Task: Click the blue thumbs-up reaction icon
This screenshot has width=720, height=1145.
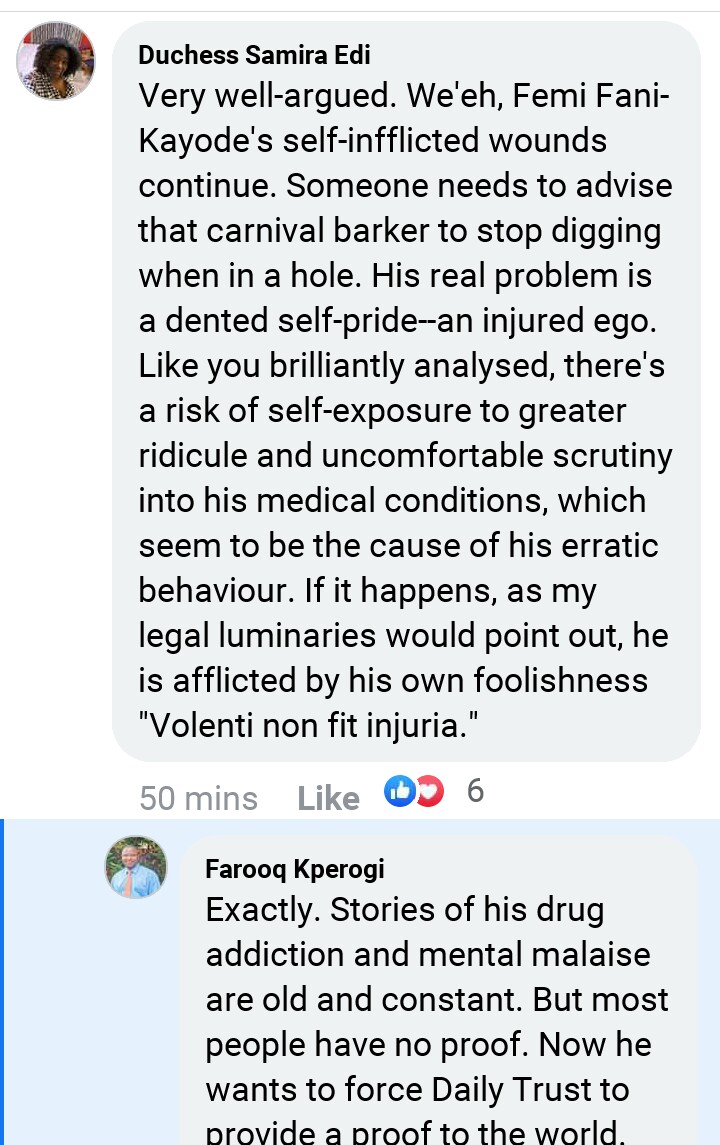Action: click(x=399, y=792)
